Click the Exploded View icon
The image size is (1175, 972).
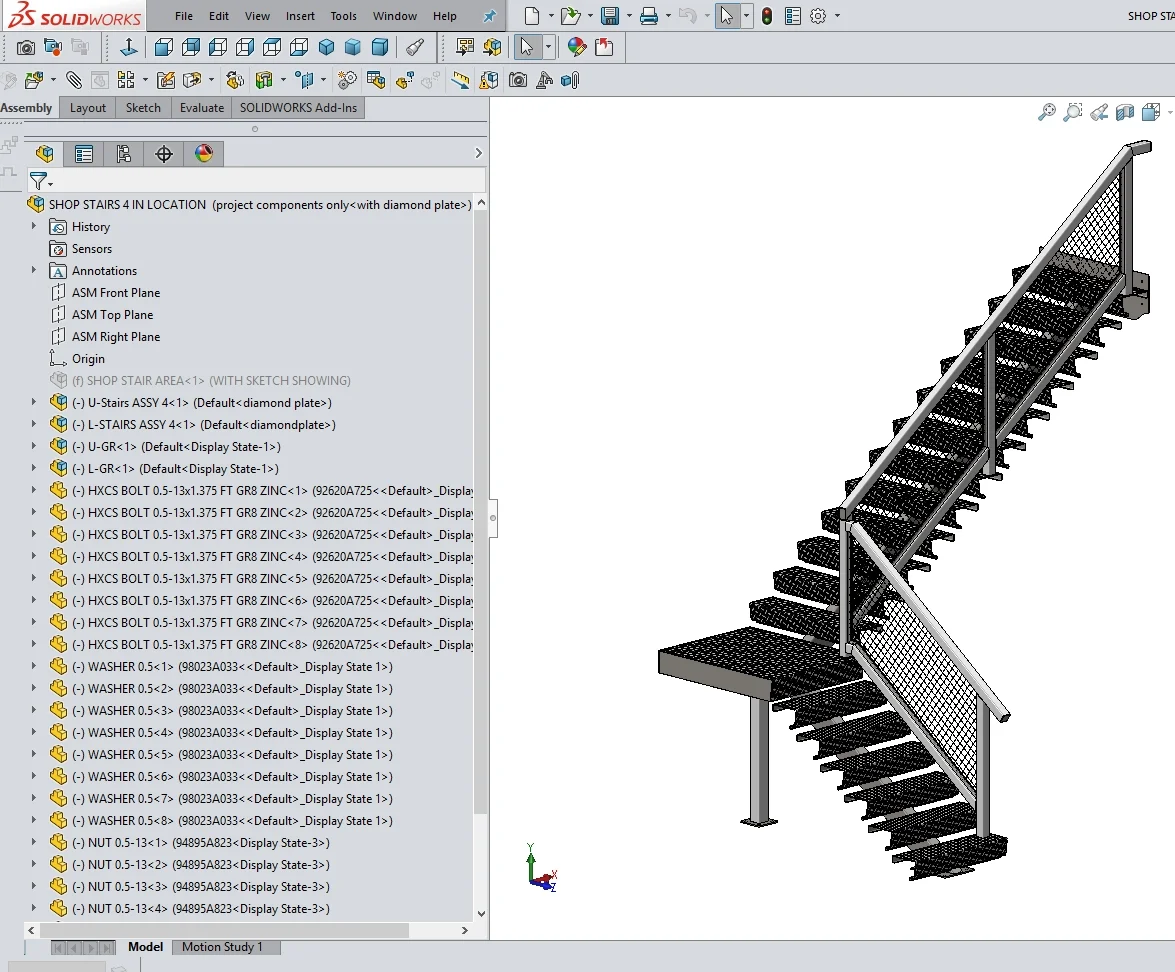(x=405, y=79)
